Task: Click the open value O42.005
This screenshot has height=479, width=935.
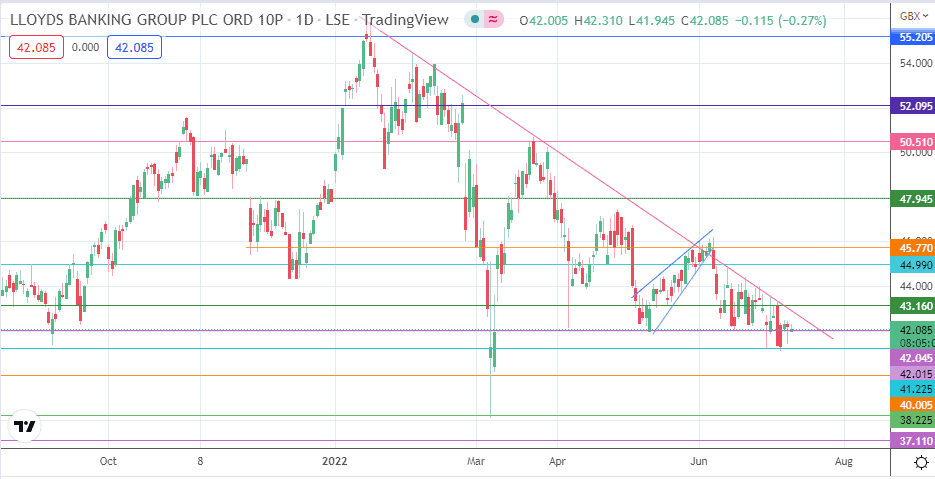Action: 544,21
